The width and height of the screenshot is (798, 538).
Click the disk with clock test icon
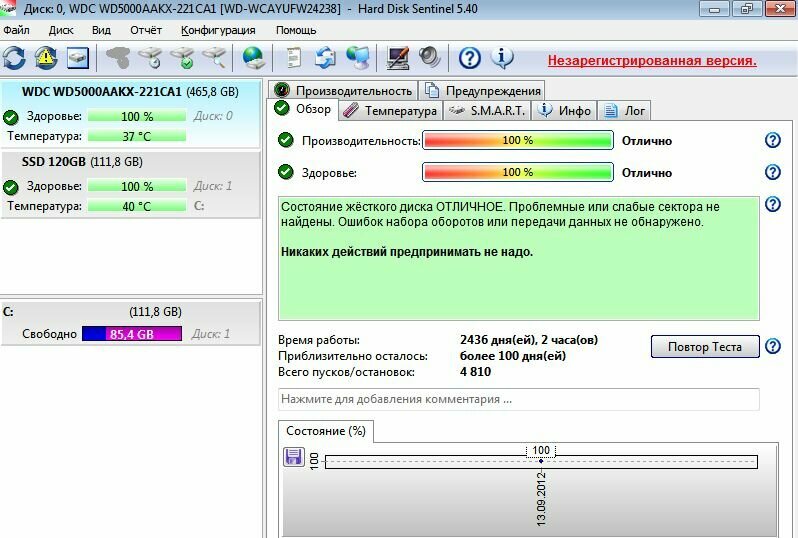click(x=151, y=58)
